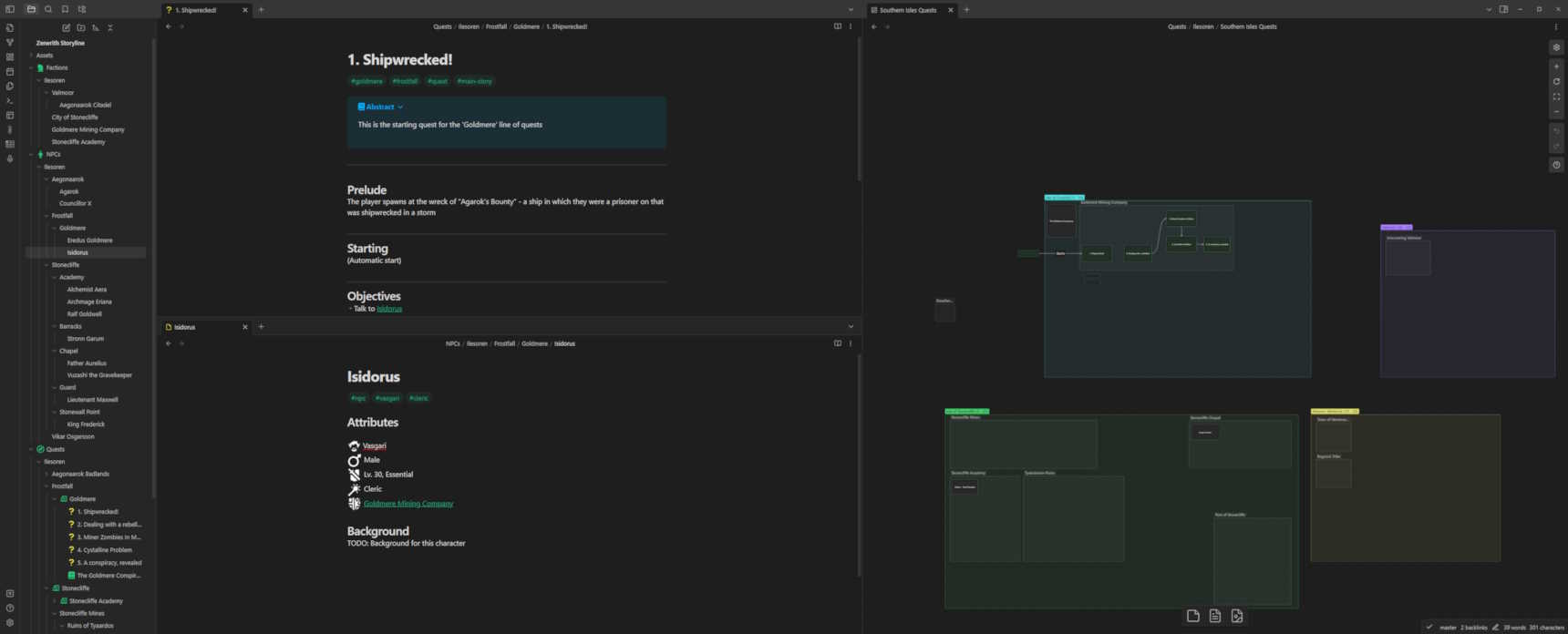Create new note in file explorer
Screen dimensions: 1568x634
coord(66,28)
